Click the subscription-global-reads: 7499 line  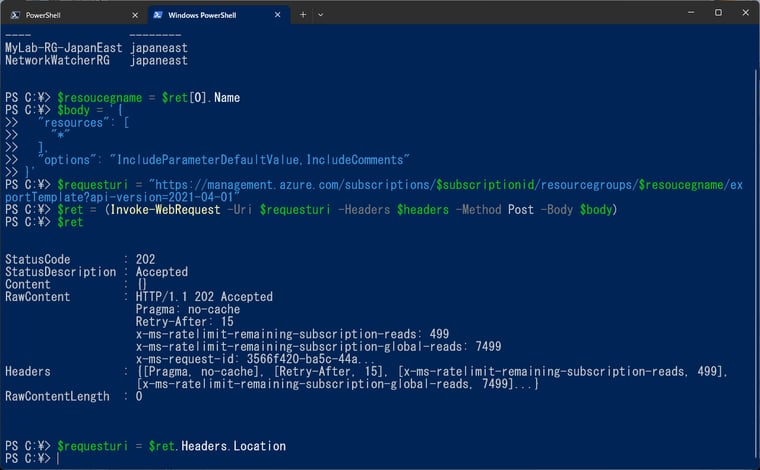318,347
